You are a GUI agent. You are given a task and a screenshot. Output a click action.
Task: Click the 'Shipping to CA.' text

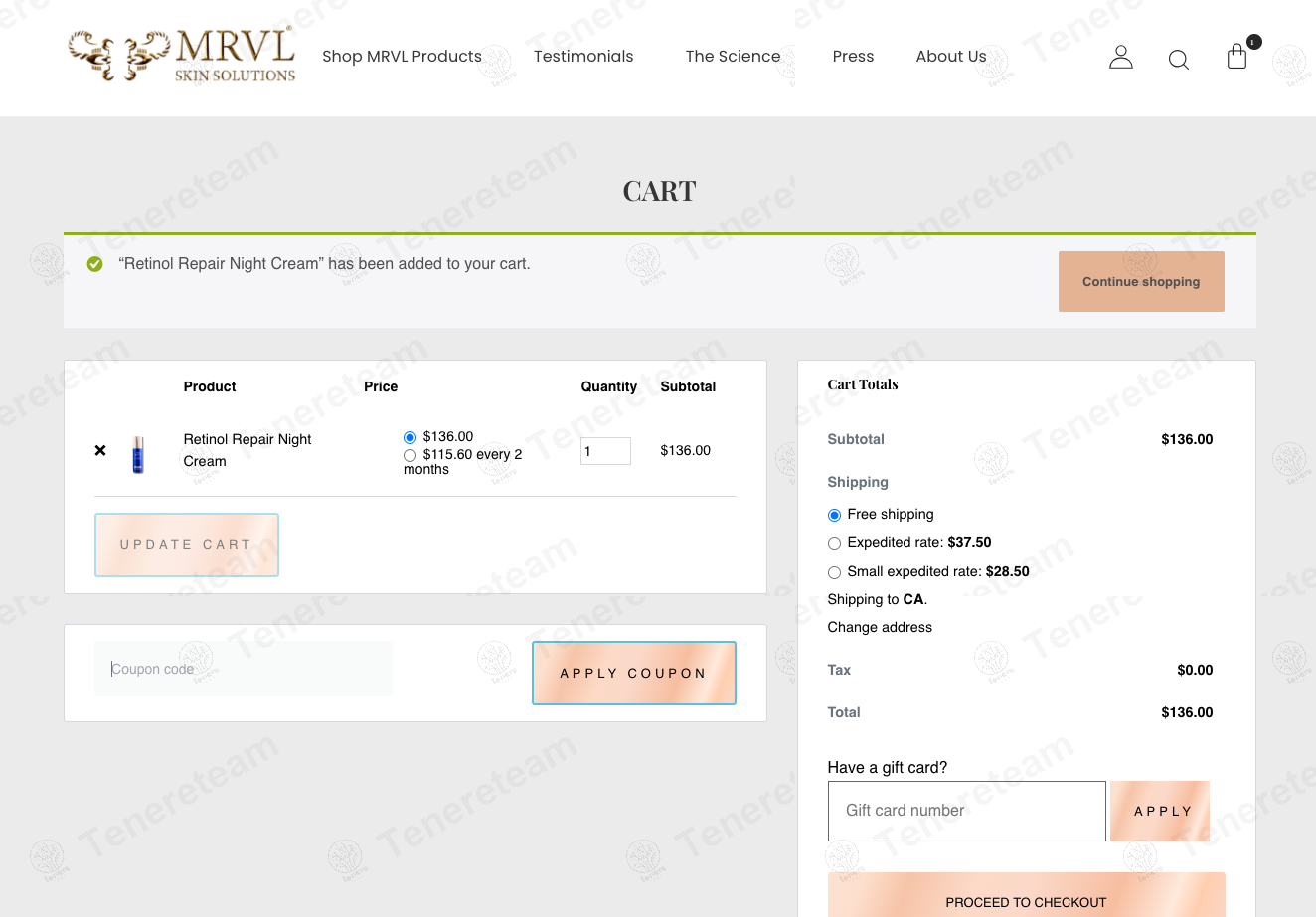pos(878,599)
